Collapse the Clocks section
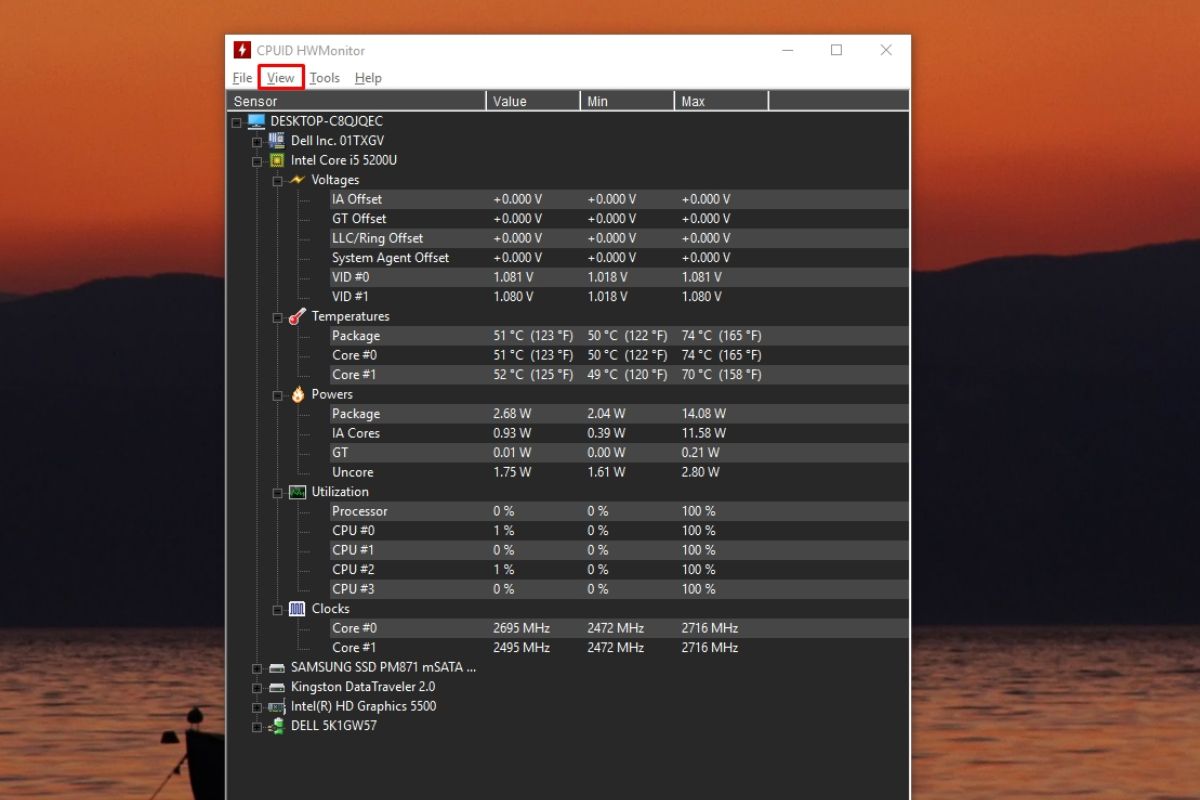Screen dimensions: 1200x800 278,609
